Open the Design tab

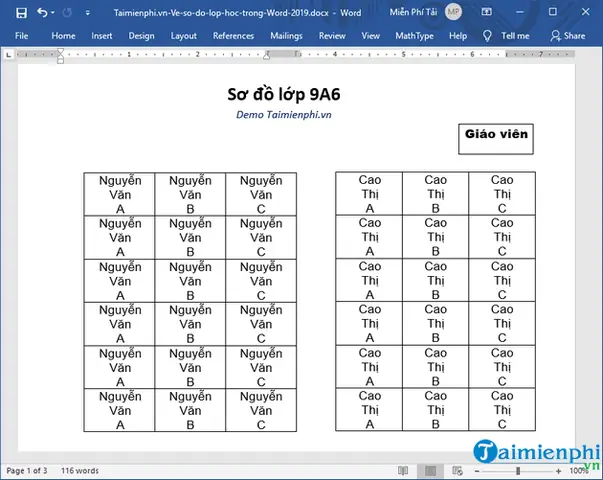(x=142, y=36)
